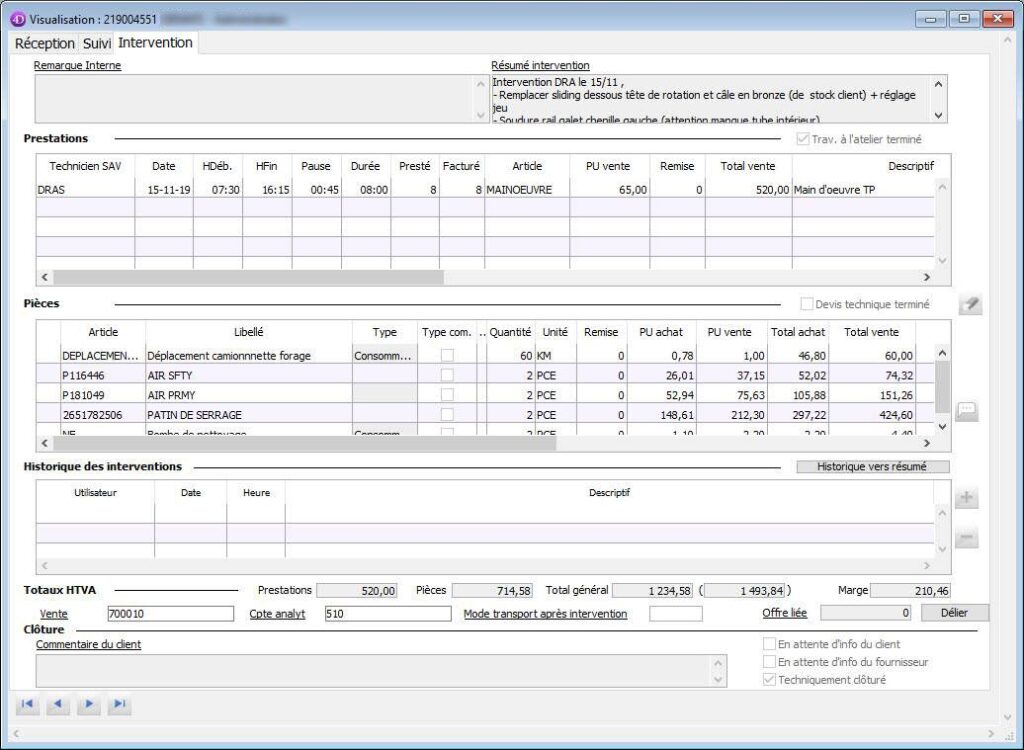
Task: Switch to the Réception tab
Action: [x=42, y=43]
